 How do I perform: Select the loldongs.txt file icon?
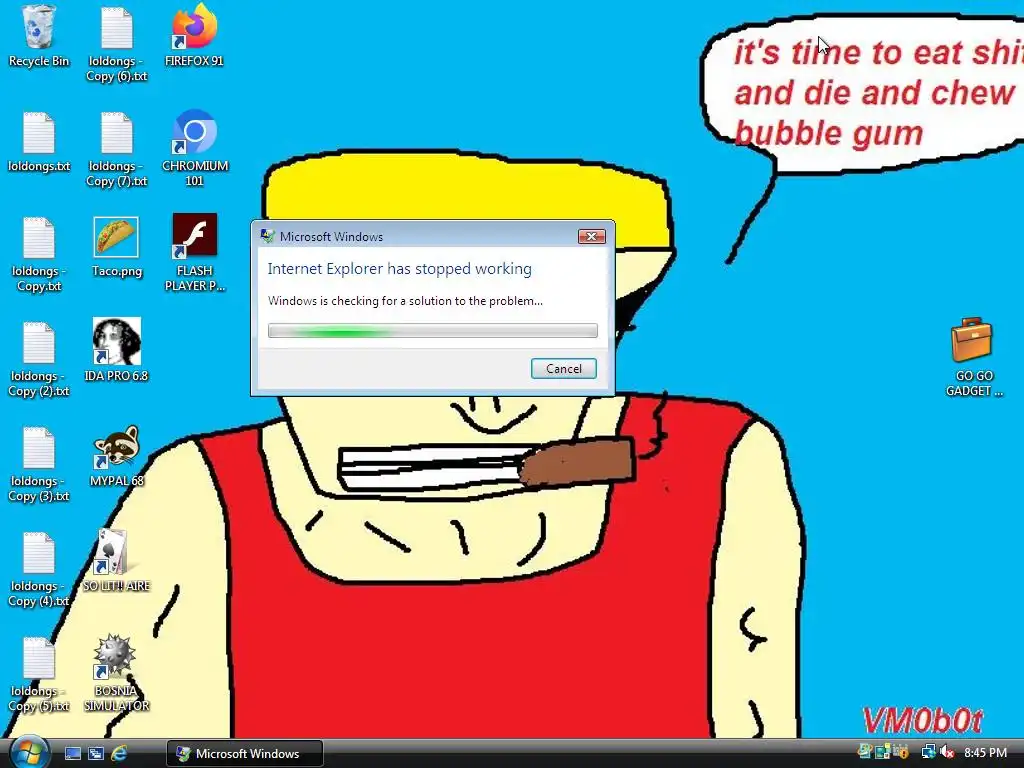(39, 142)
